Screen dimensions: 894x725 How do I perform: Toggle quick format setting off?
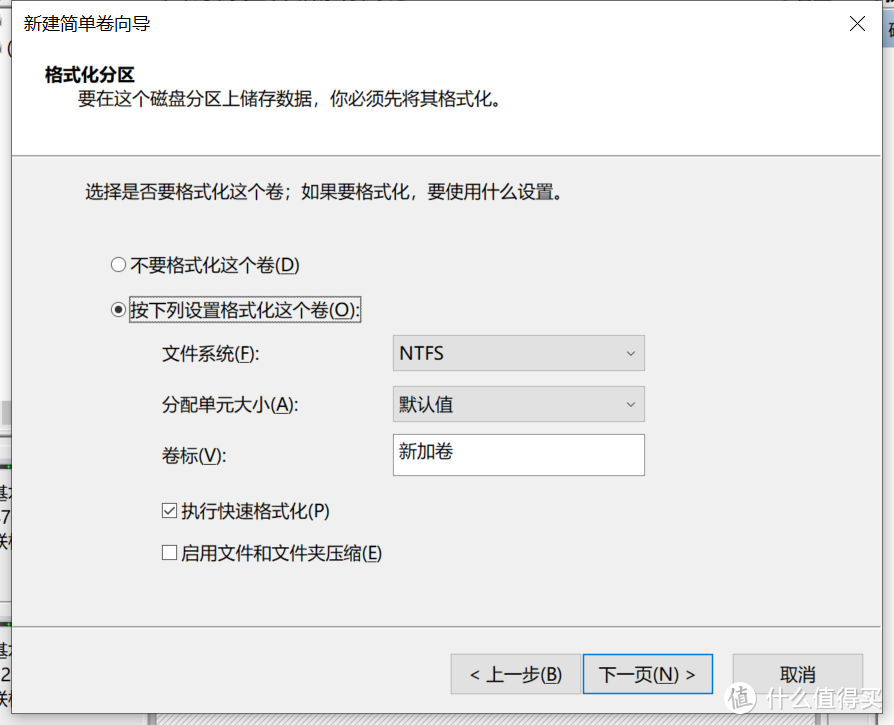coord(169,510)
